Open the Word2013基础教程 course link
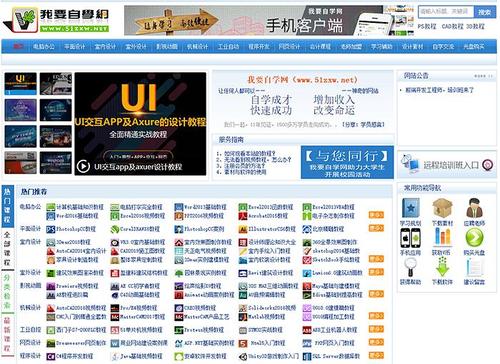The image size is (500, 364). (205, 207)
